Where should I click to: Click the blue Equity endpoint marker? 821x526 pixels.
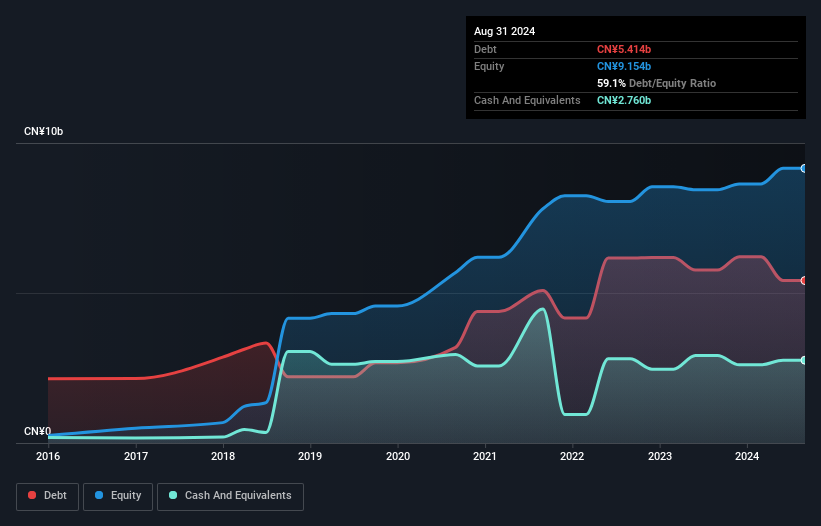point(804,169)
